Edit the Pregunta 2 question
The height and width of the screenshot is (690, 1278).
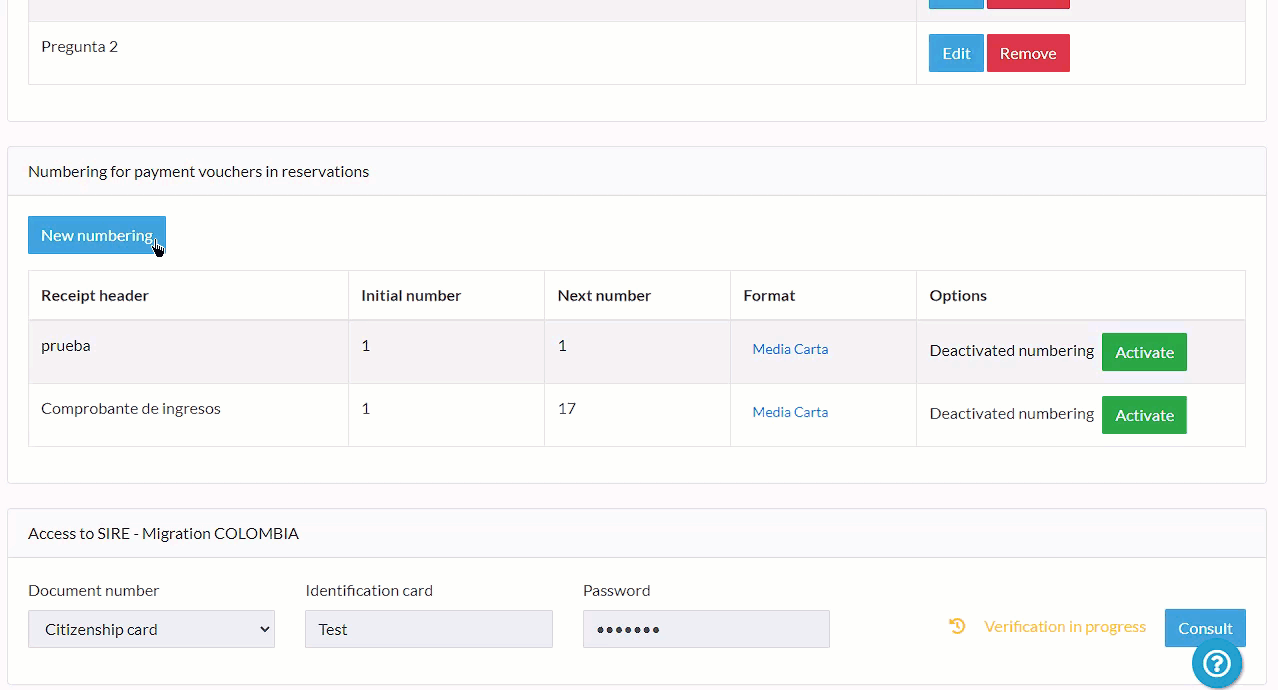click(x=955, y=54)
